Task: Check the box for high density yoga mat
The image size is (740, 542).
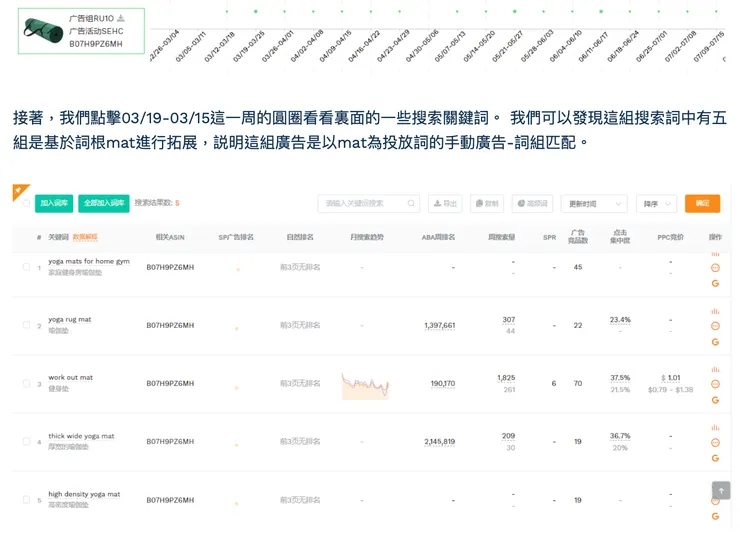Action: point(26,500)
